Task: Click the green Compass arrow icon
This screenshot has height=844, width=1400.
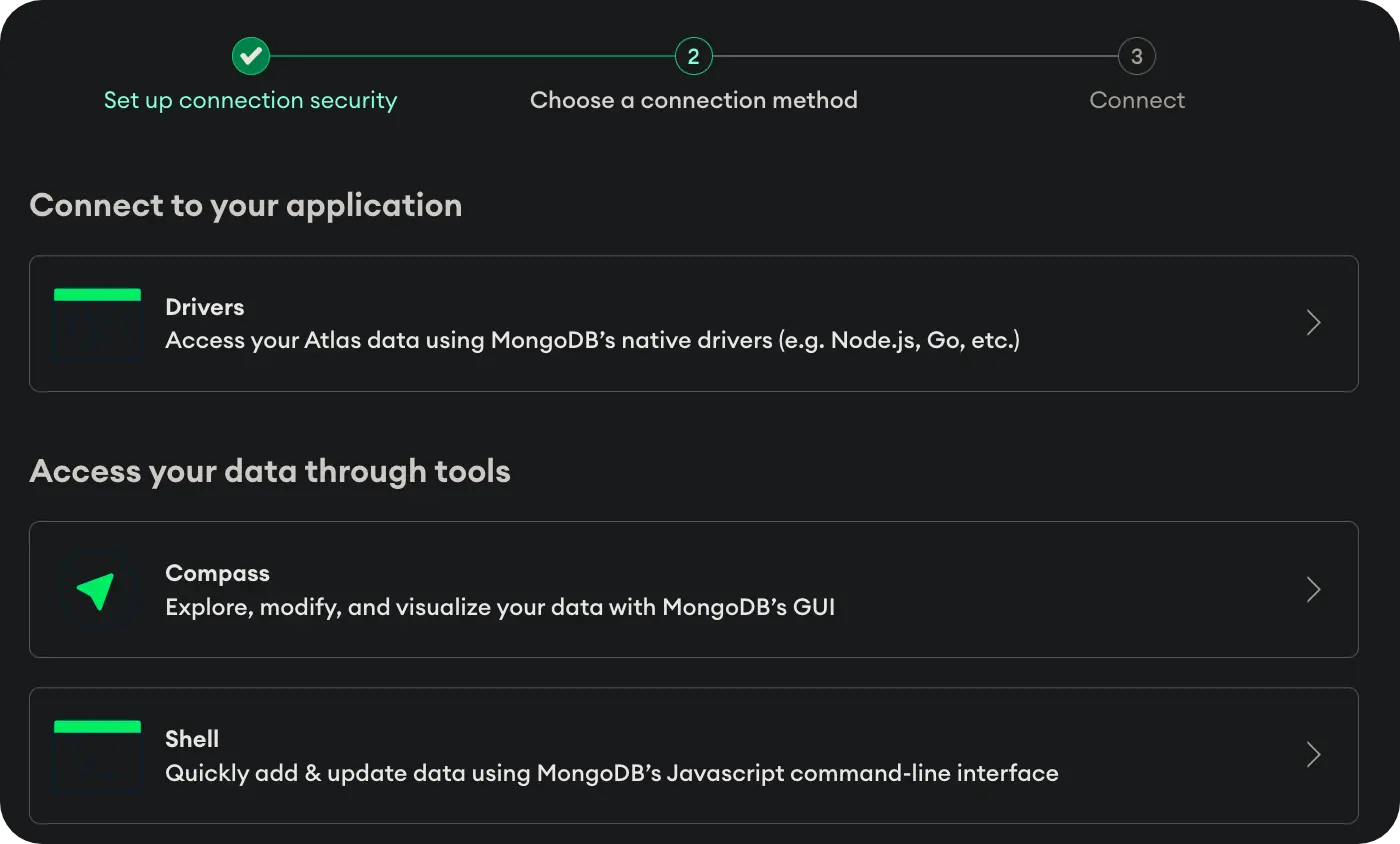Action: tap(97, 590)
